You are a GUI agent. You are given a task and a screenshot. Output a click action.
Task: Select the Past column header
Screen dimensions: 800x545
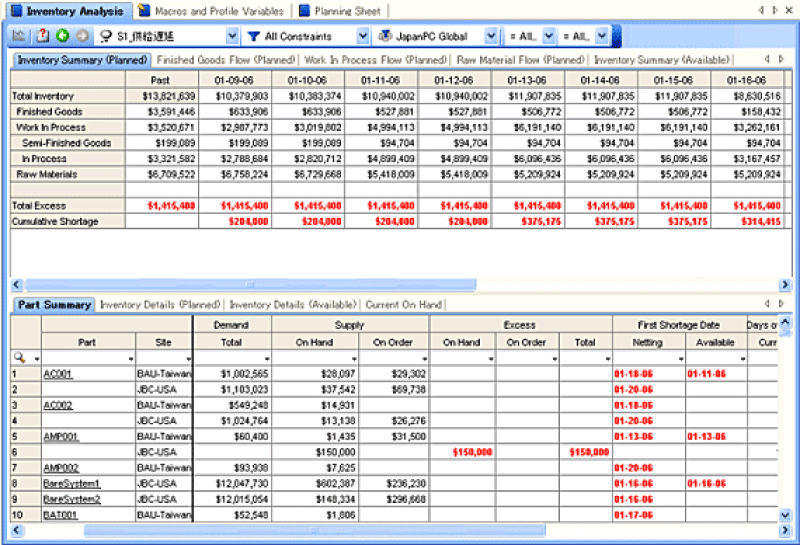[x=160, y=80]
